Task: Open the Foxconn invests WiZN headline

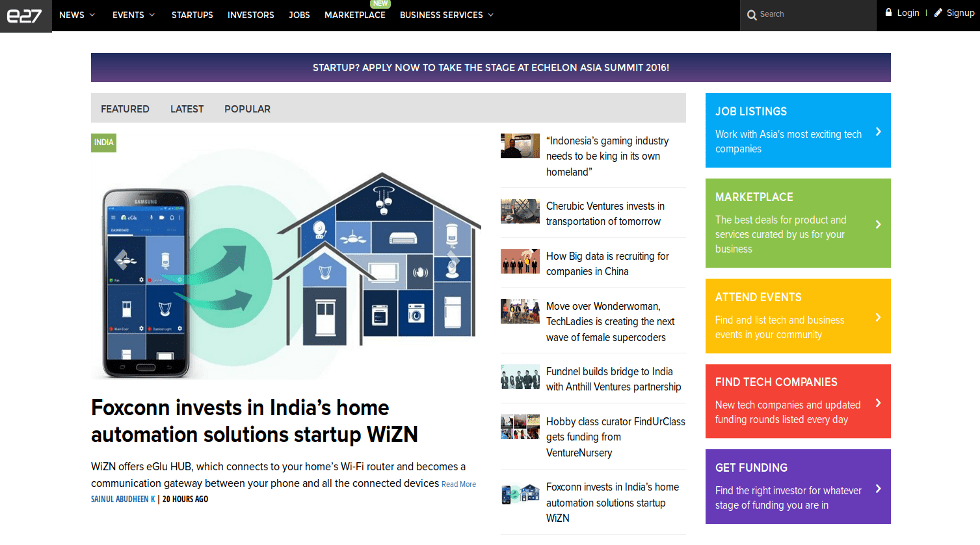Action: [254, 421]
